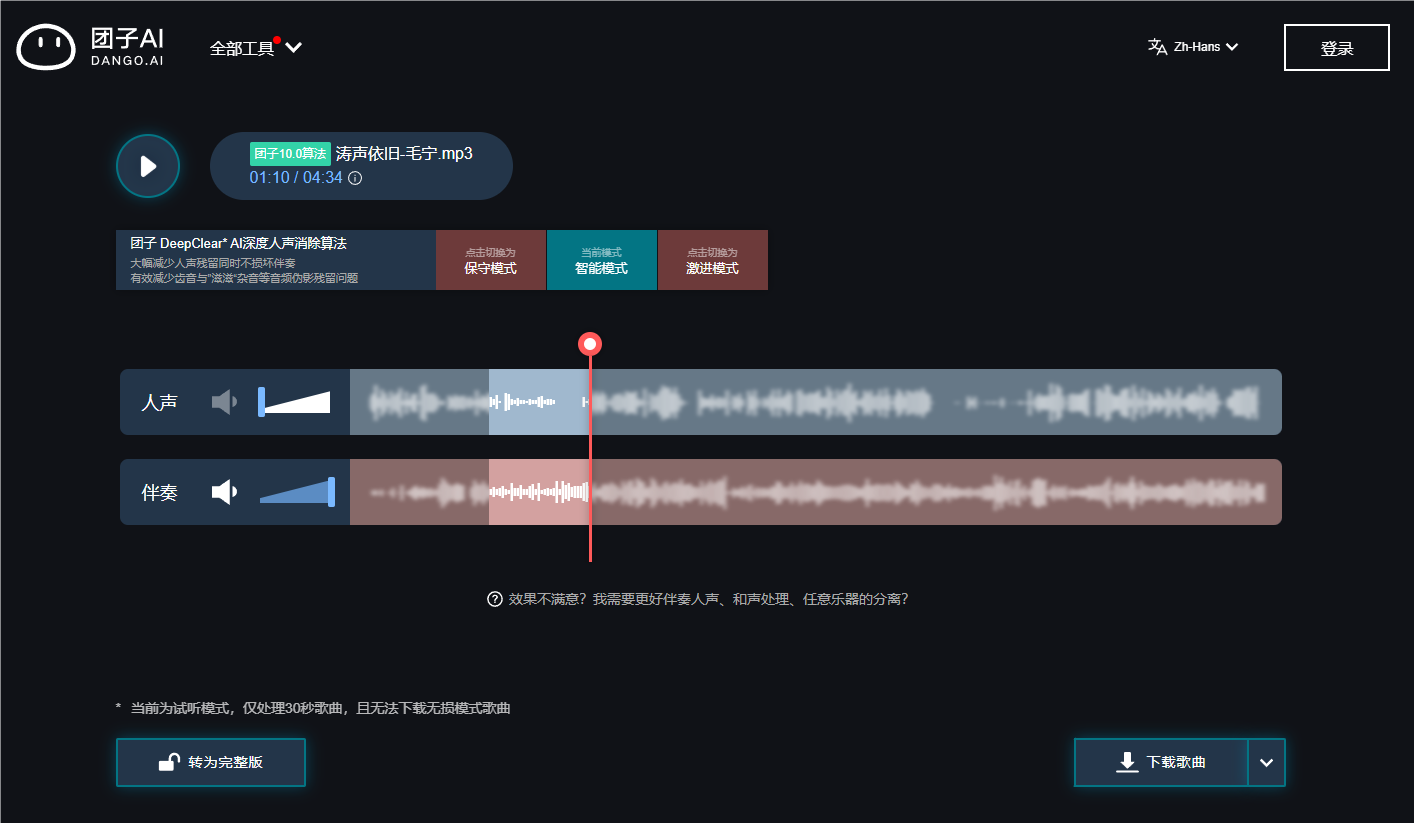Click the red playhead marker above the waveforms
The height and width of the screenshot is (823, 1414).
tap(589, 343)
